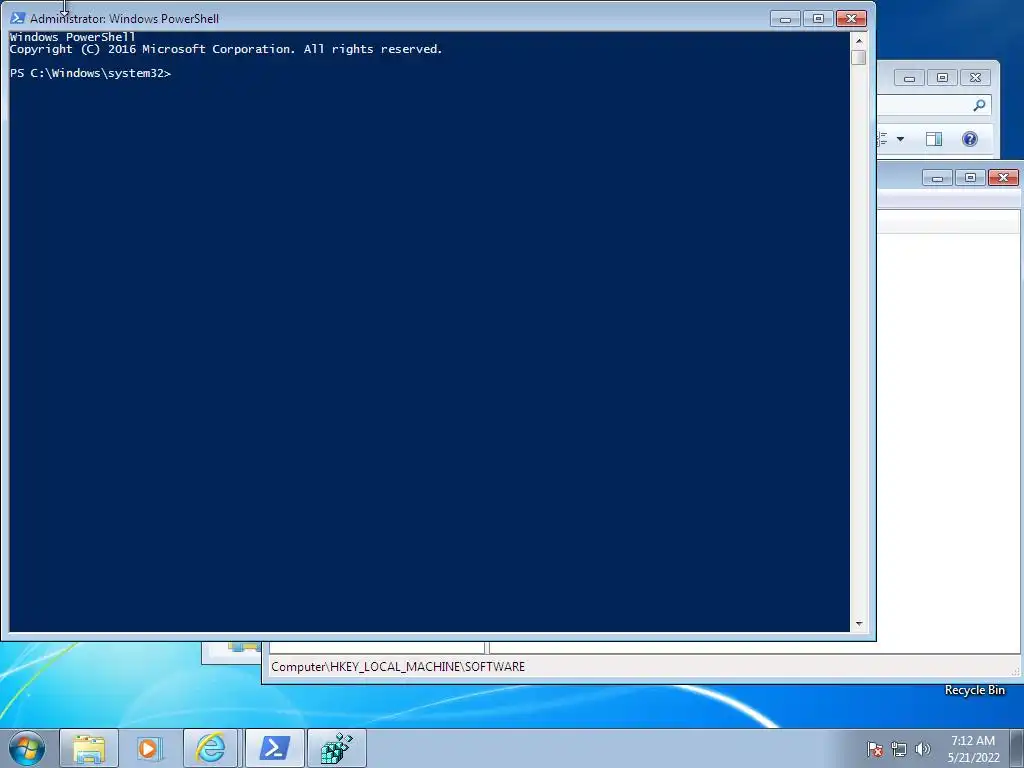Click the PowerShell icon in the title bar
Image resolution: width=1024 pixels, height=768 pixels.
(x=18, y=18)
